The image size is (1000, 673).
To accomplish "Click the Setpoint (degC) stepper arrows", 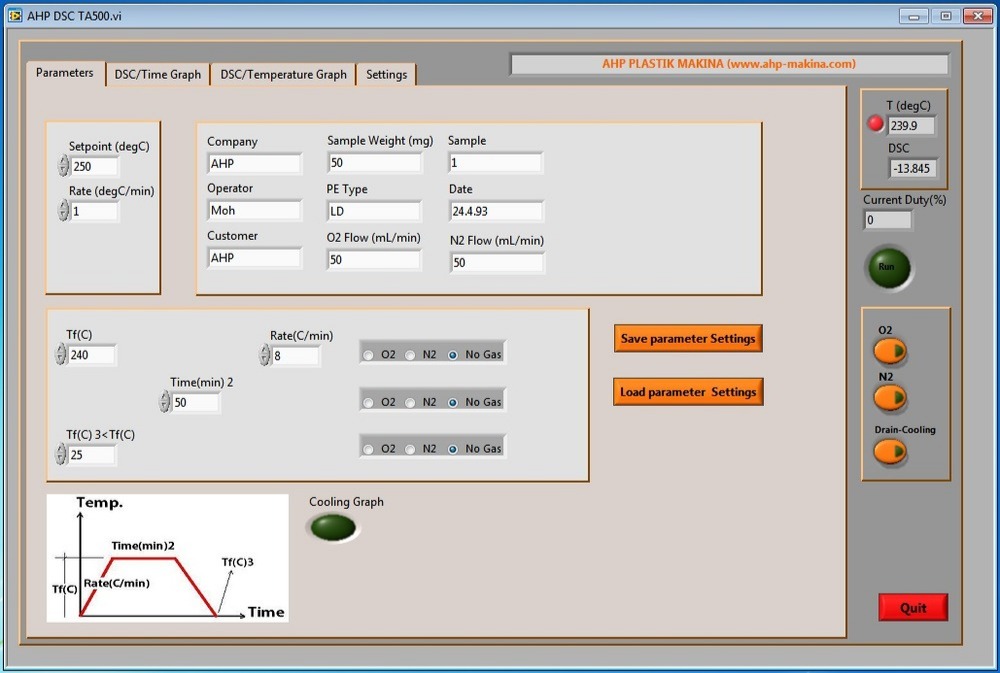I will [63, 166].
